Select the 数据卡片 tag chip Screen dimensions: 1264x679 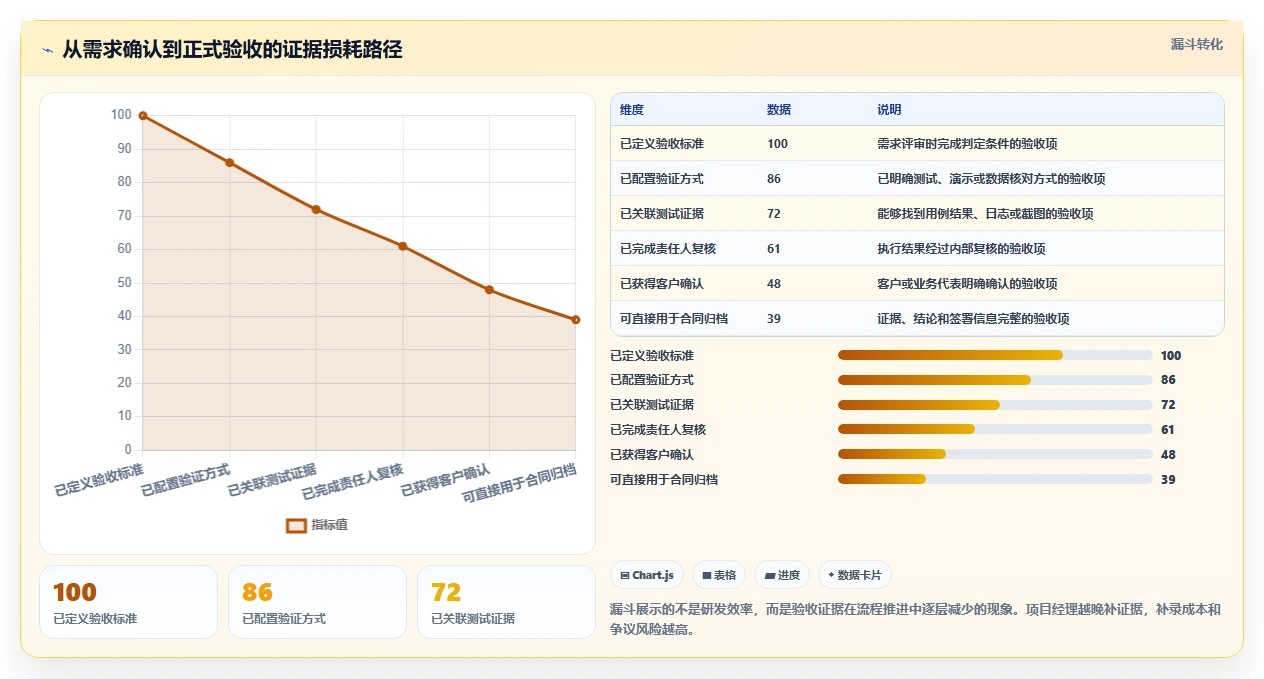855,575
